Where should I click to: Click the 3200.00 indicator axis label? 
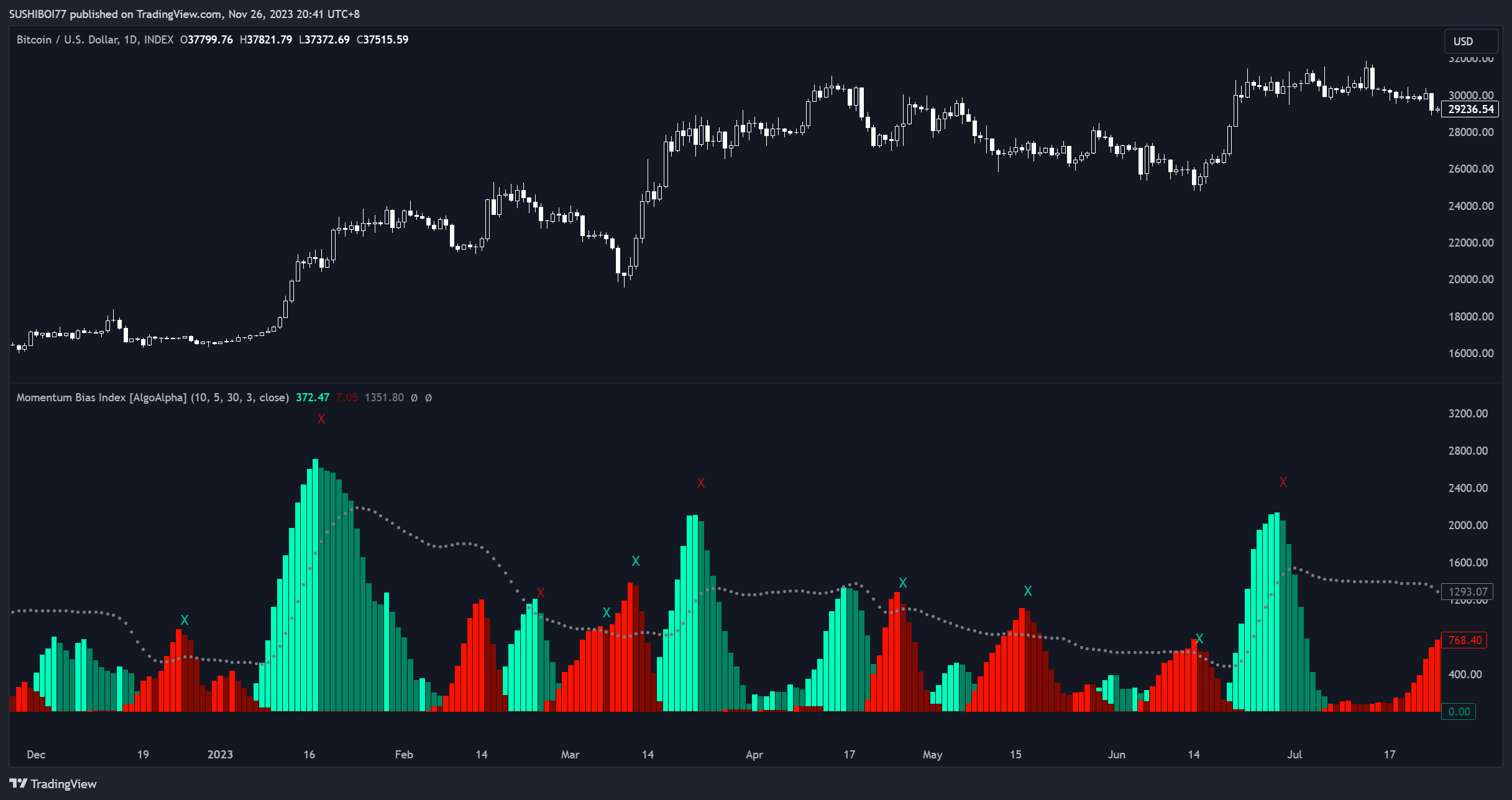1468,414
